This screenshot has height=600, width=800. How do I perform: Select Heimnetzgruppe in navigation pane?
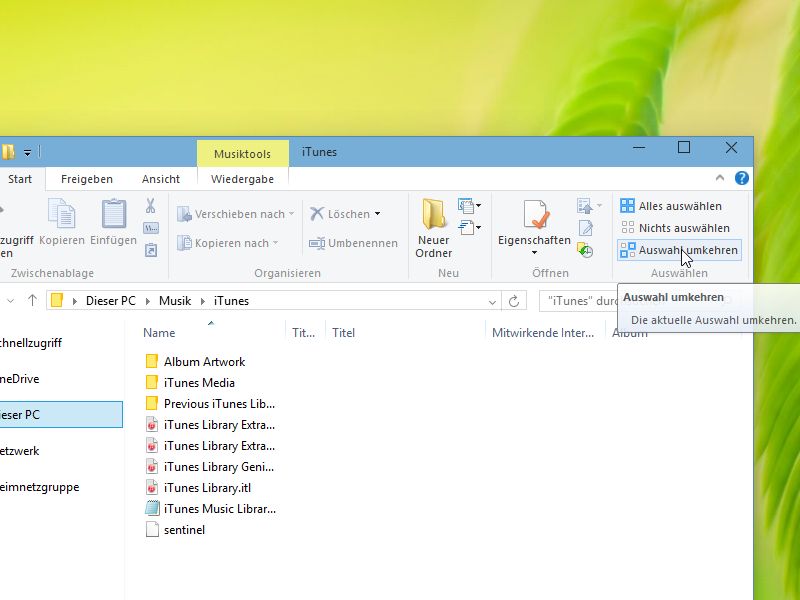point(39,487)
